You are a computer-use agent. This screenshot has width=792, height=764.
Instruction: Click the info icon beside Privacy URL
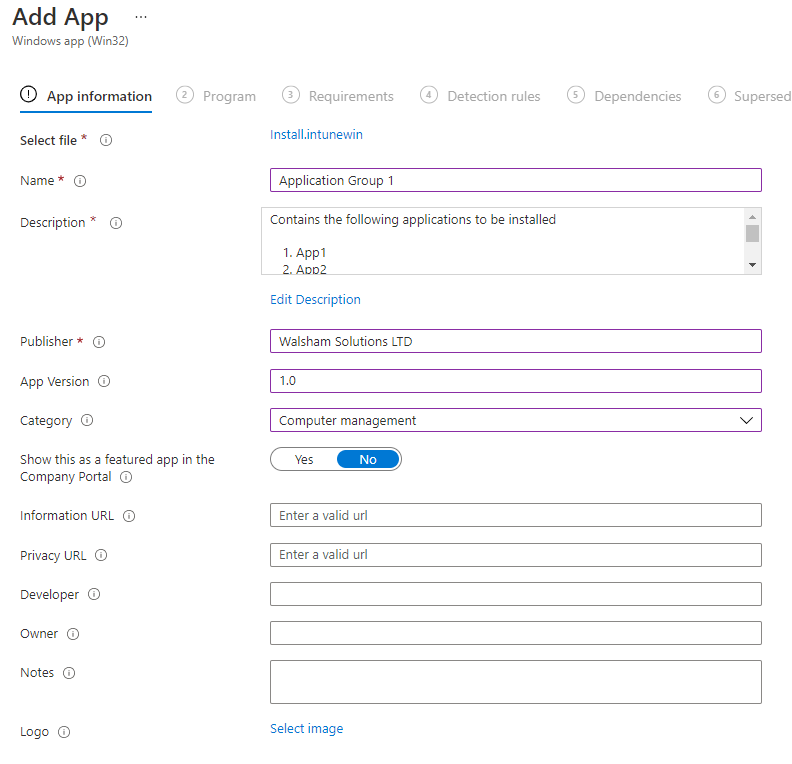(101, 555)
